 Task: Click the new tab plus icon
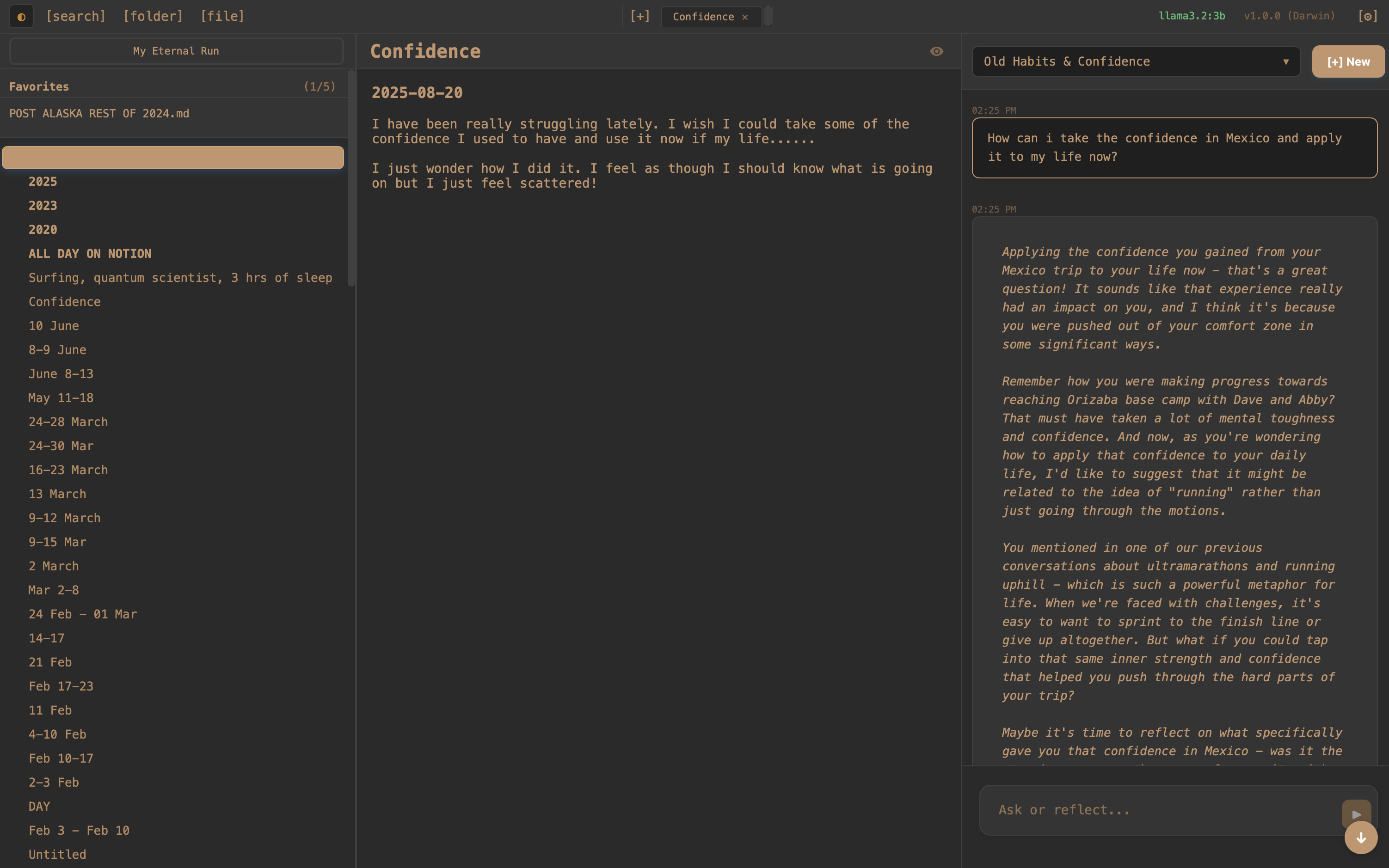[x=639, y=16]
